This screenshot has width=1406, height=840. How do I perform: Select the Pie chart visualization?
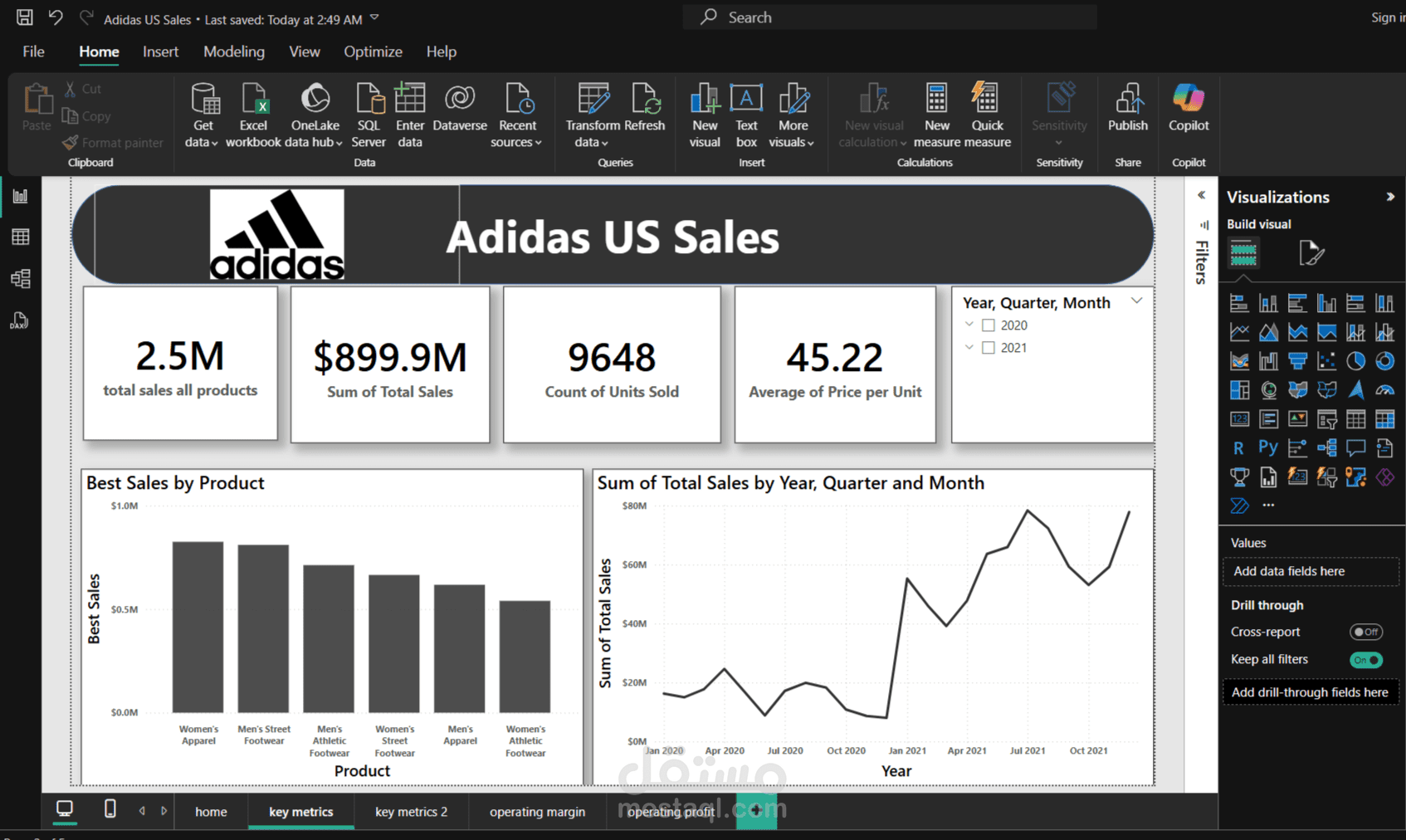(1355, 361)
